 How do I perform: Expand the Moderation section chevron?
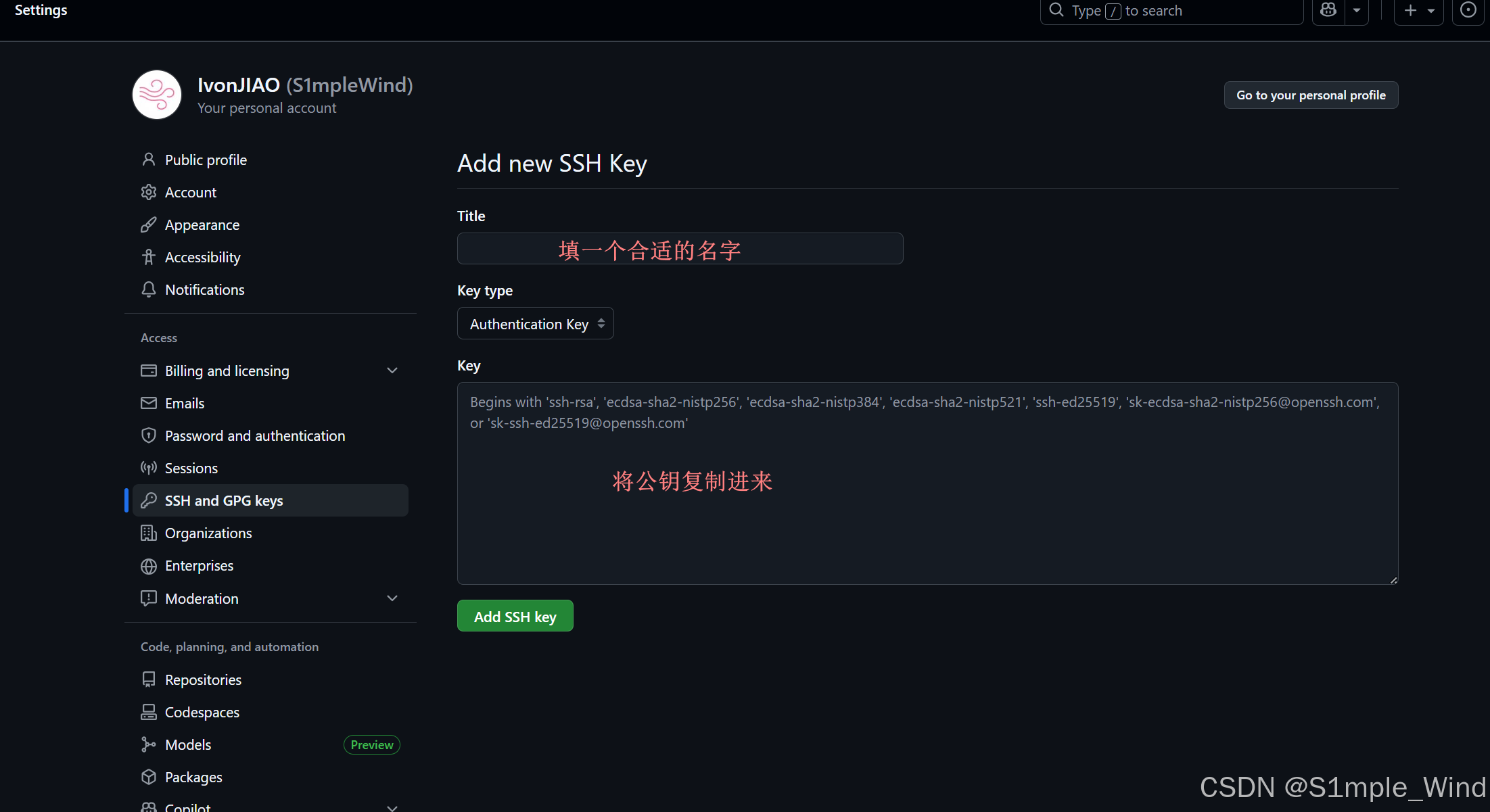(x=392, y=598)
